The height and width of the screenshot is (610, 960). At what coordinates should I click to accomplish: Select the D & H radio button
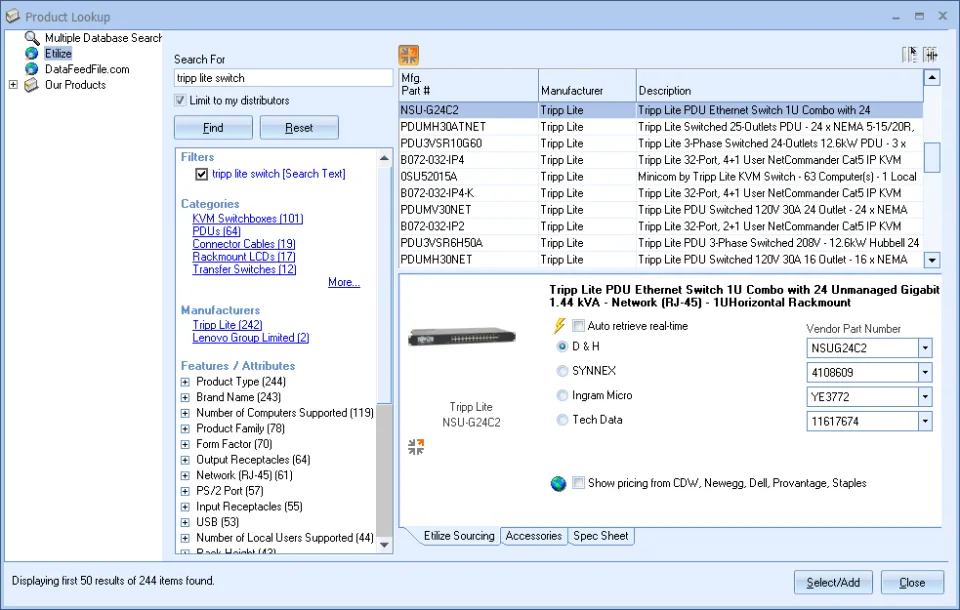click(562, 347)
